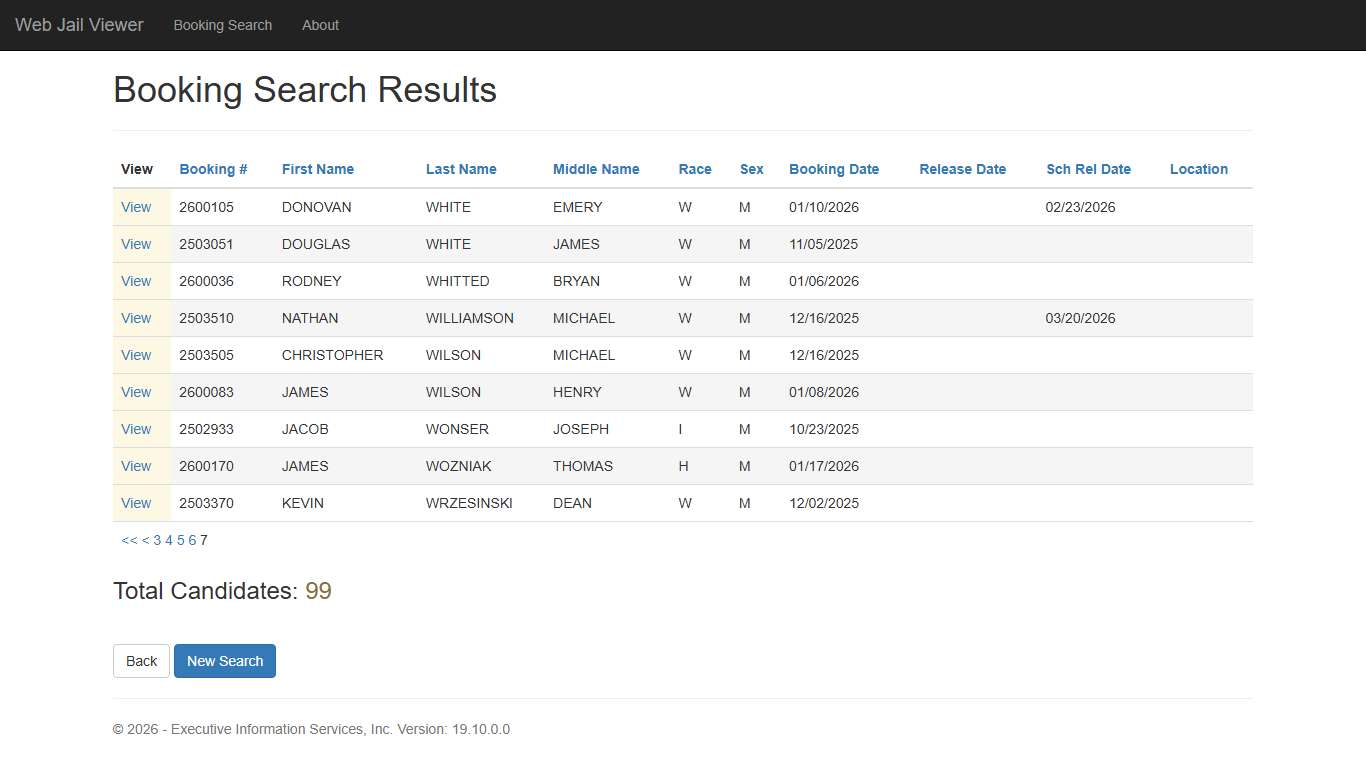Open details for NATHAN WILLIAMSON's booking

click(x=136, y=318)
